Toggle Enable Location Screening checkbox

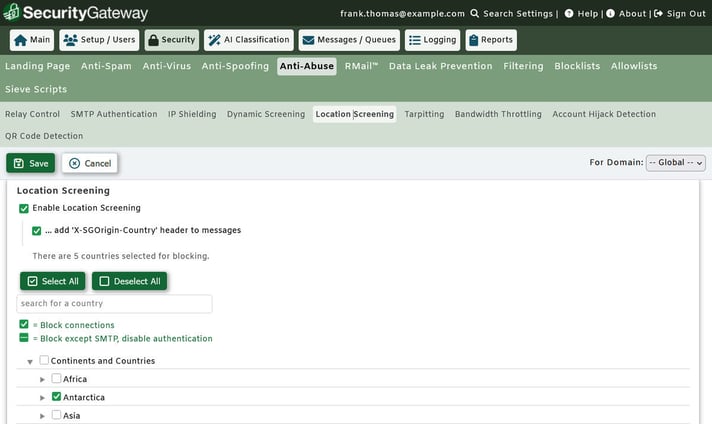(x=24, y=208)
